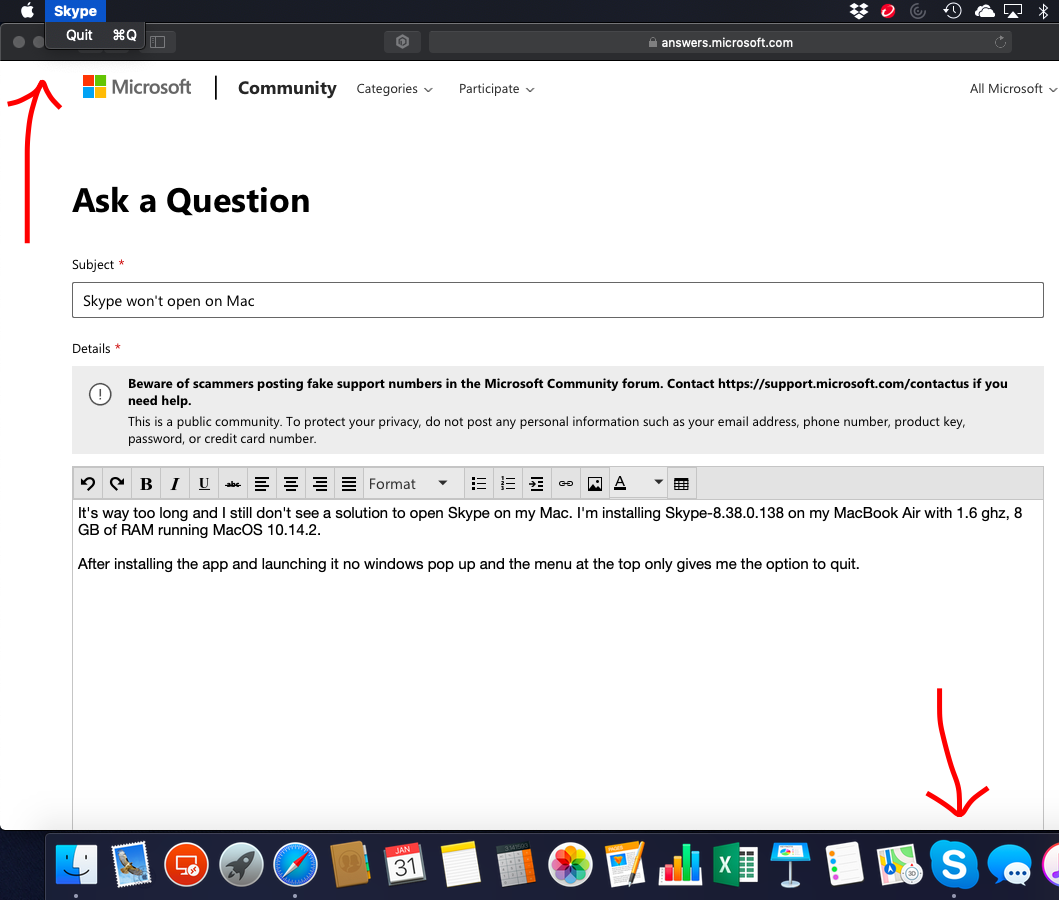Insert a bulleted list
Image resolution: width=1059 pixels, height=900 pixels.
(479, 483)
